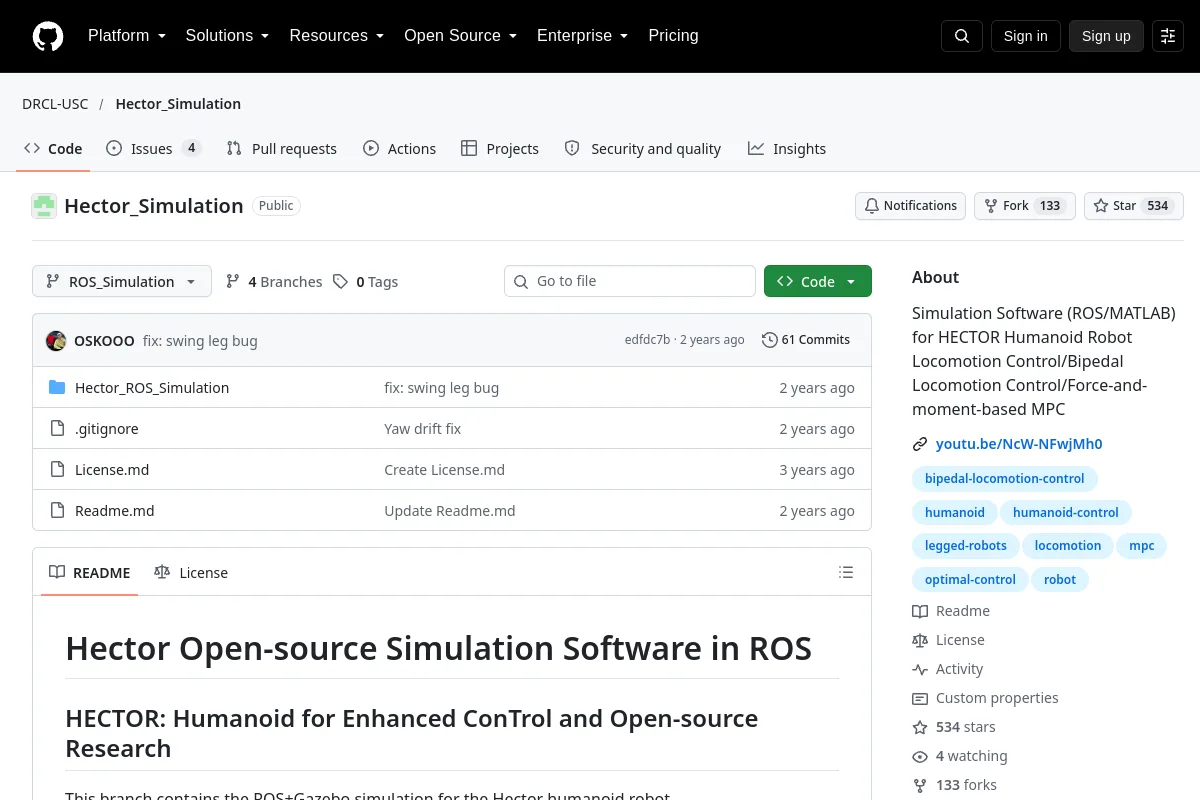Screen dimensions: 1200x800
Task: Open the green Code dropdown button
Action: [818, 282]
